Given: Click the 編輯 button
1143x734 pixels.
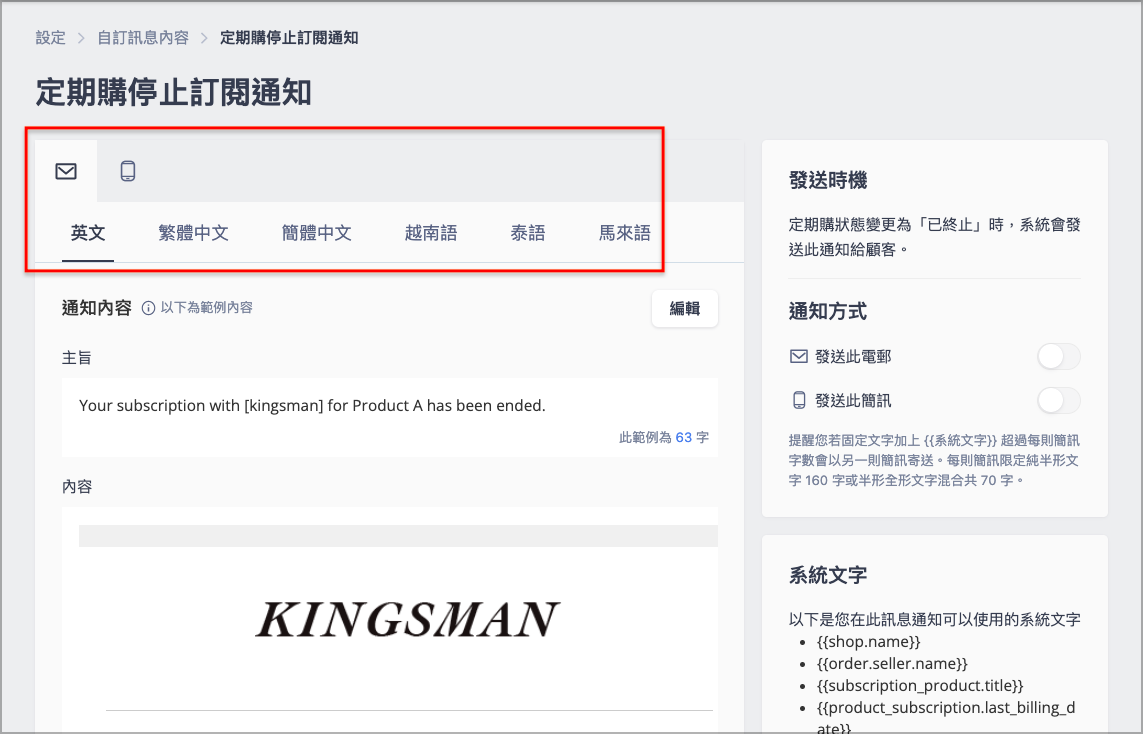Looking at the screenshot, I should point(684,309).
